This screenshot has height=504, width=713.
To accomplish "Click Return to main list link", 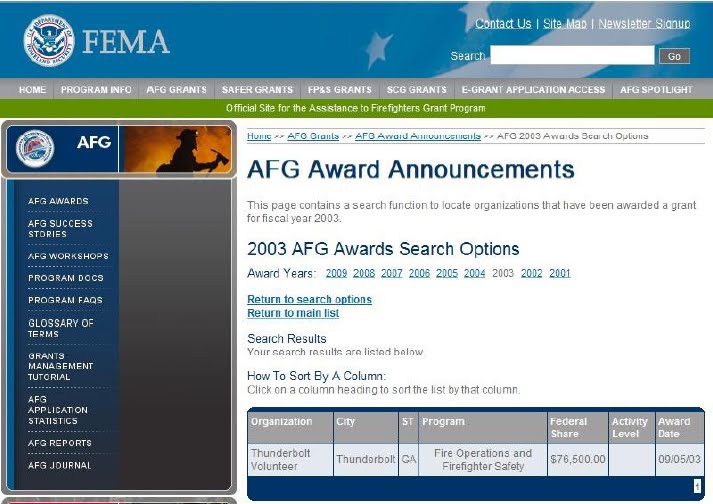I will (x=293, y=313).
